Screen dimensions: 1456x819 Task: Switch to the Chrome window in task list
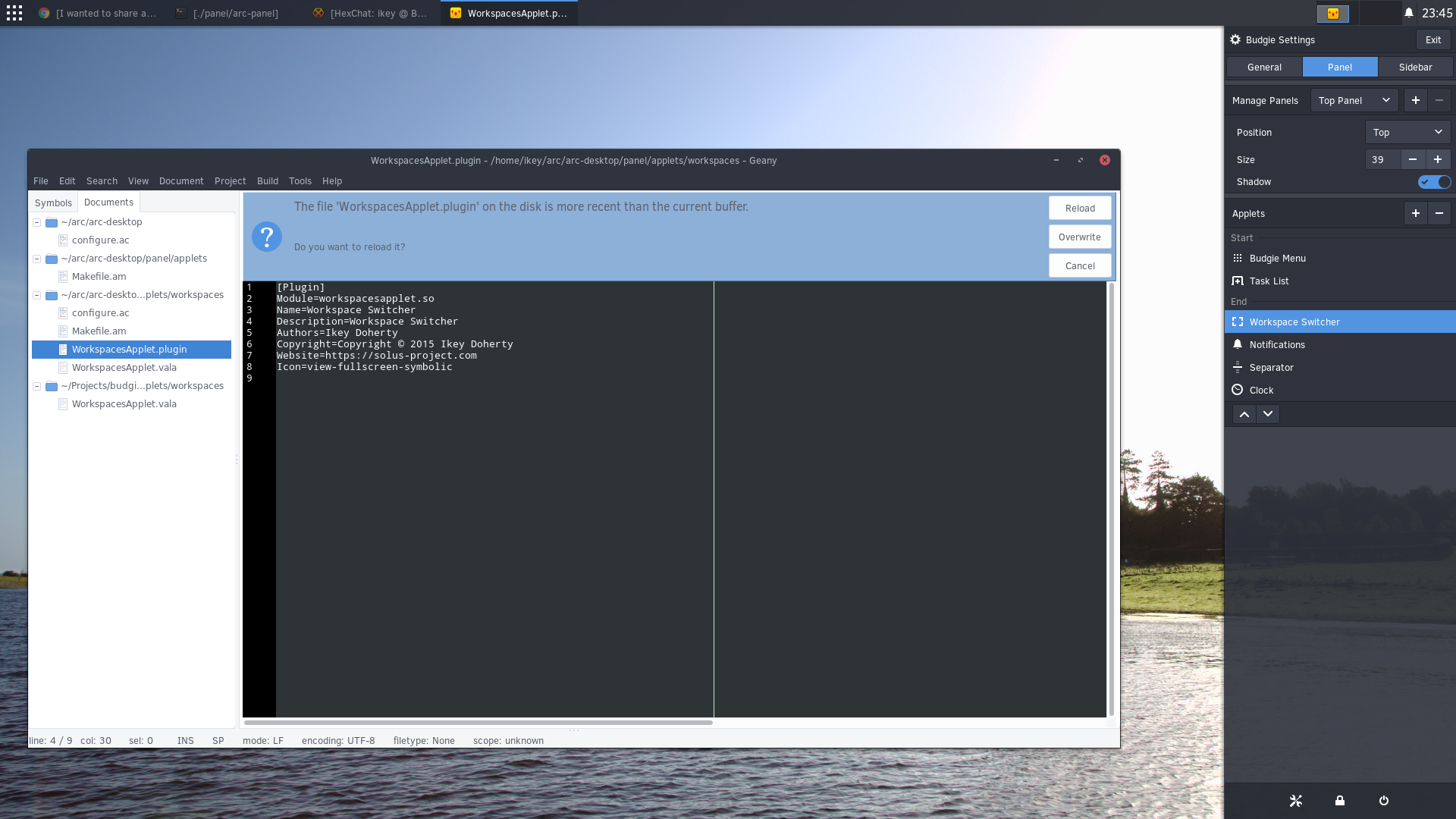tap(98, 13)
